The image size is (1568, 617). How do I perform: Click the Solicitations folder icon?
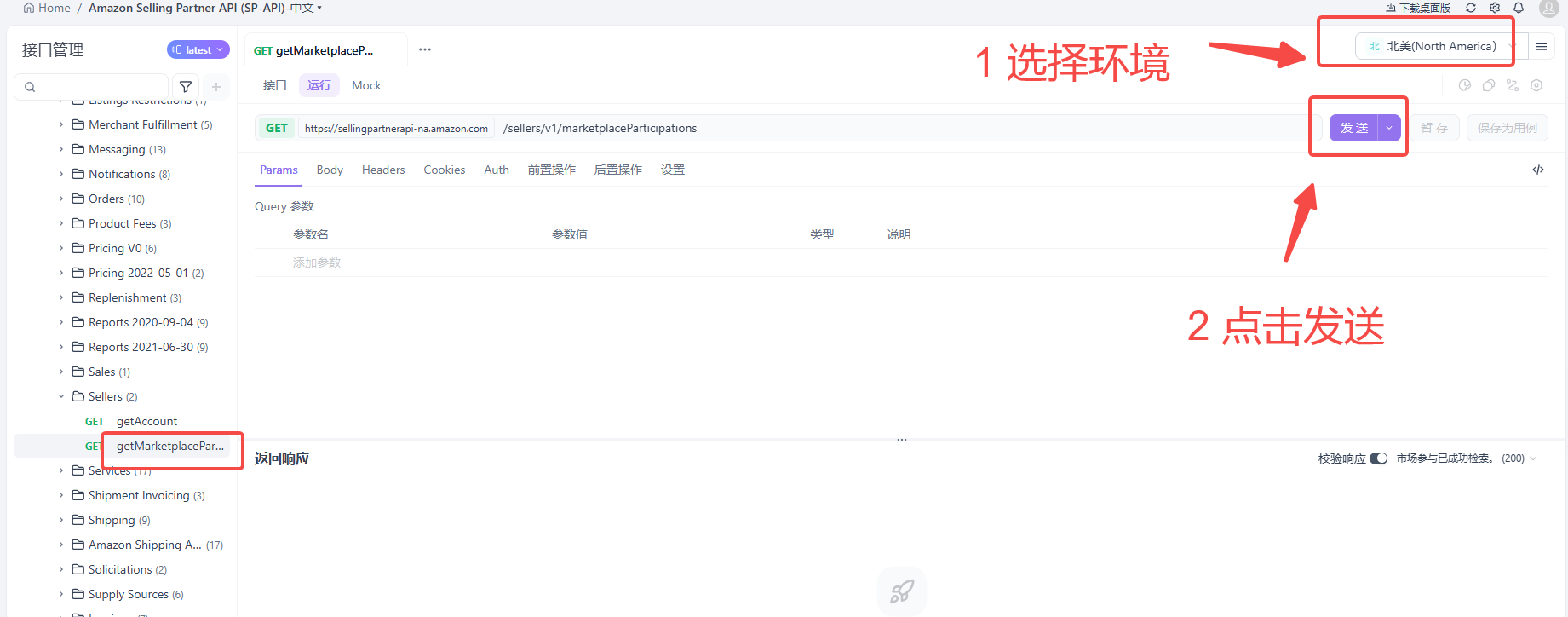tap(78, 569)
